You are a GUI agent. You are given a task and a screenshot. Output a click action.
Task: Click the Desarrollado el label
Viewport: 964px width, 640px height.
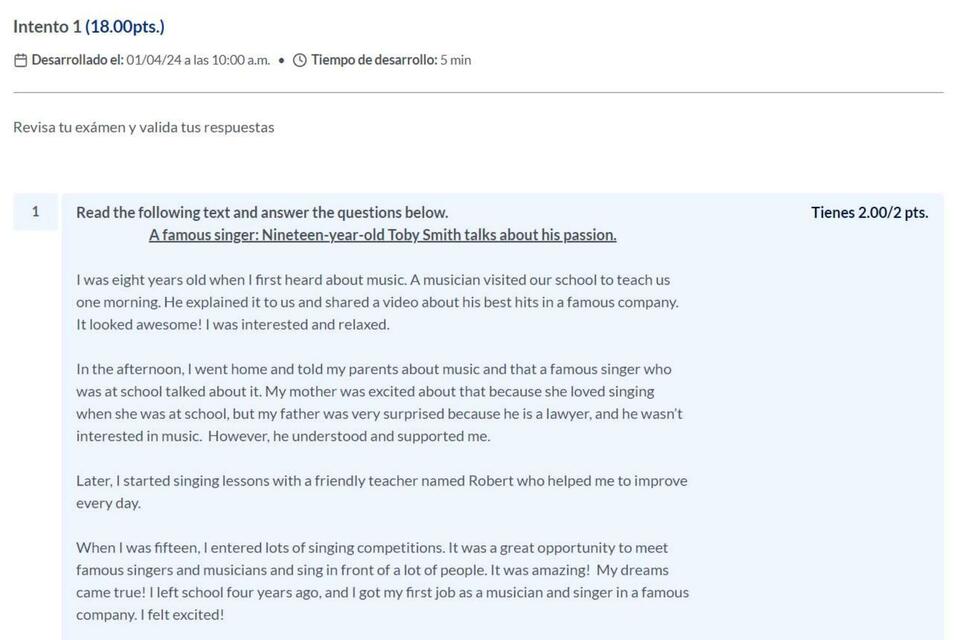77,60
